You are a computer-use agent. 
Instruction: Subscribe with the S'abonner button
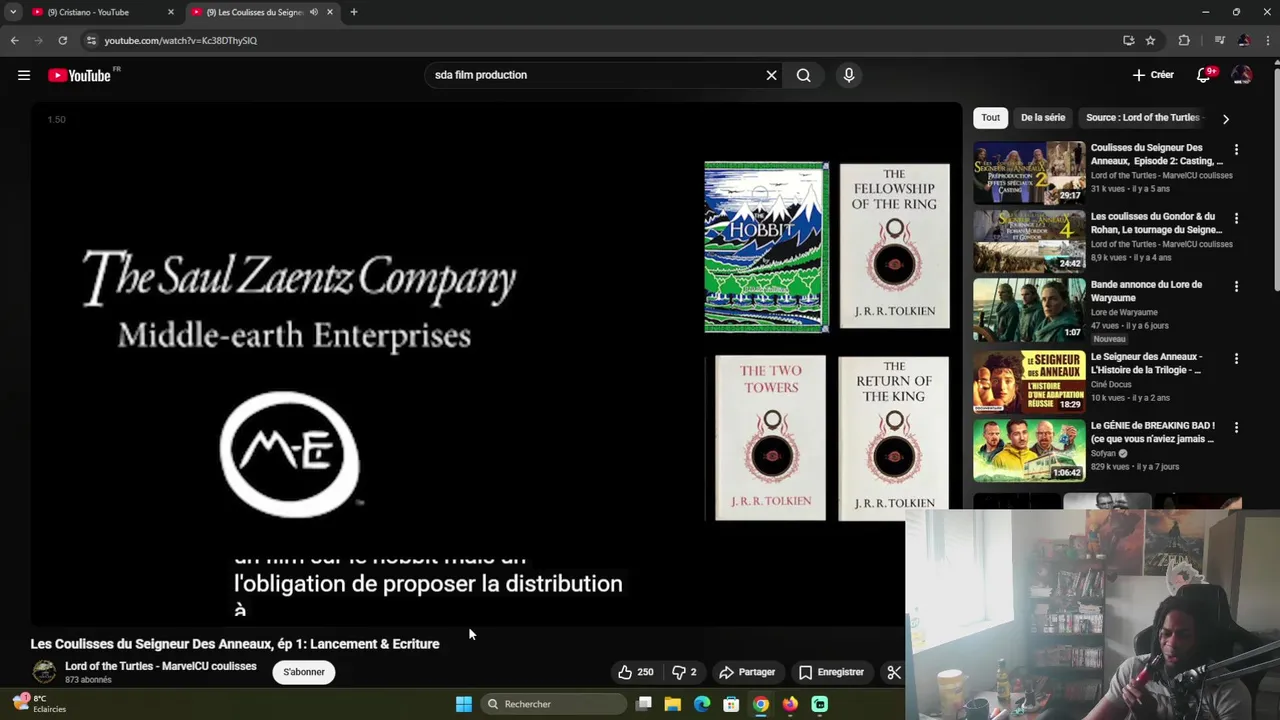[x=304, y=672]
